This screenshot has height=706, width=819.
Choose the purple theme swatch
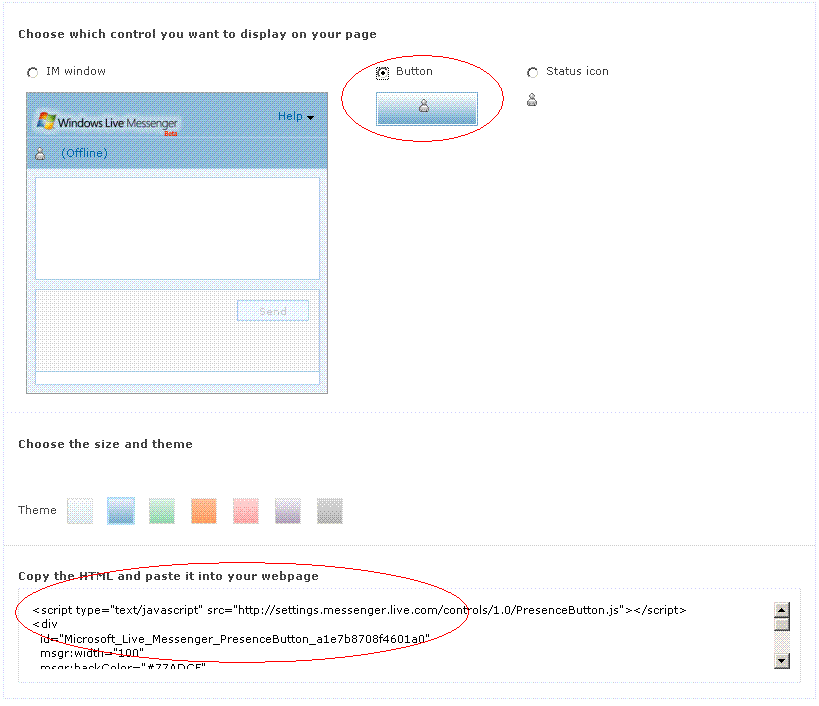pos(288,511)
